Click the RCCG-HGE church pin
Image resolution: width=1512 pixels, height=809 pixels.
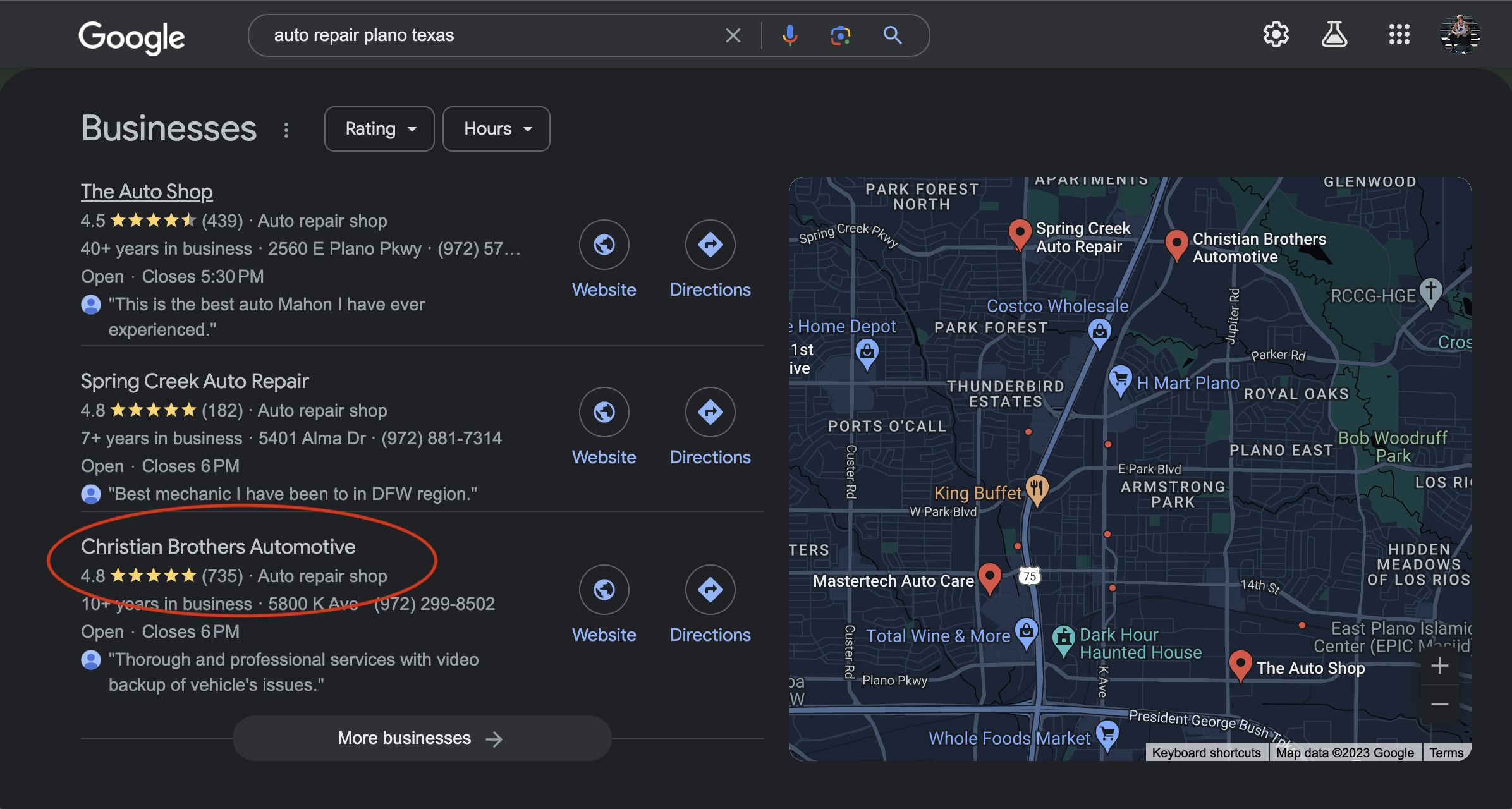[1431, 293]
